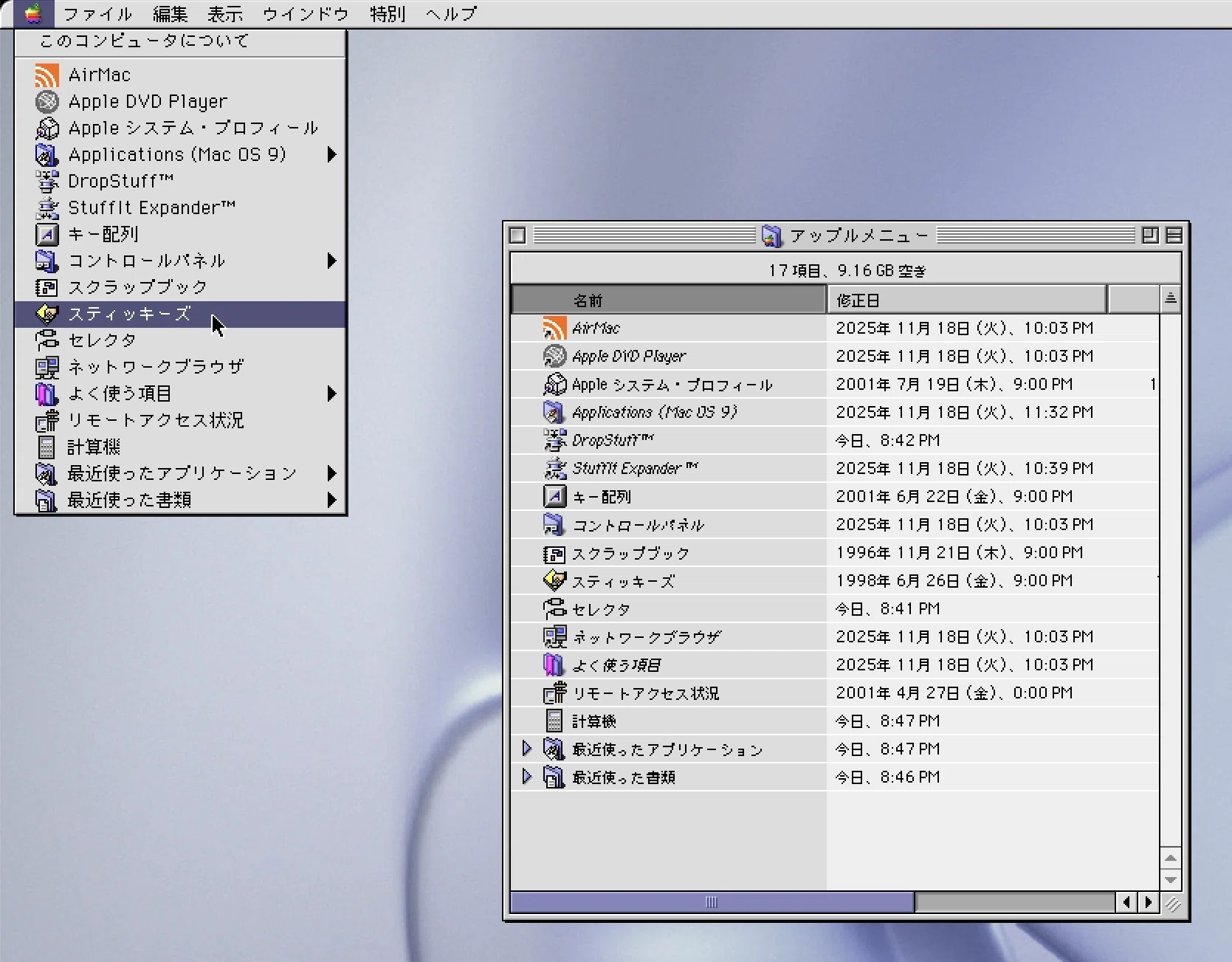Click Apple DVD Player icon in menu
Screen dimensions: 1232x962
(47, 102)
